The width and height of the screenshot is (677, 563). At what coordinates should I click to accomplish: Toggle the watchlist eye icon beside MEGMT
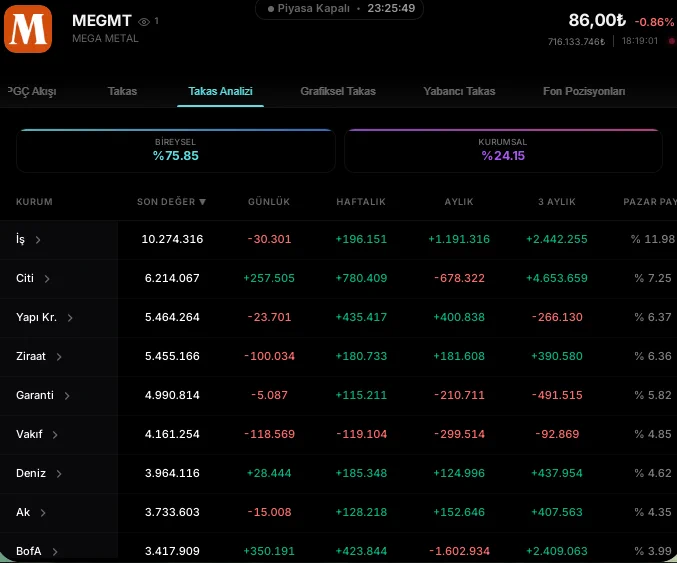144,22
